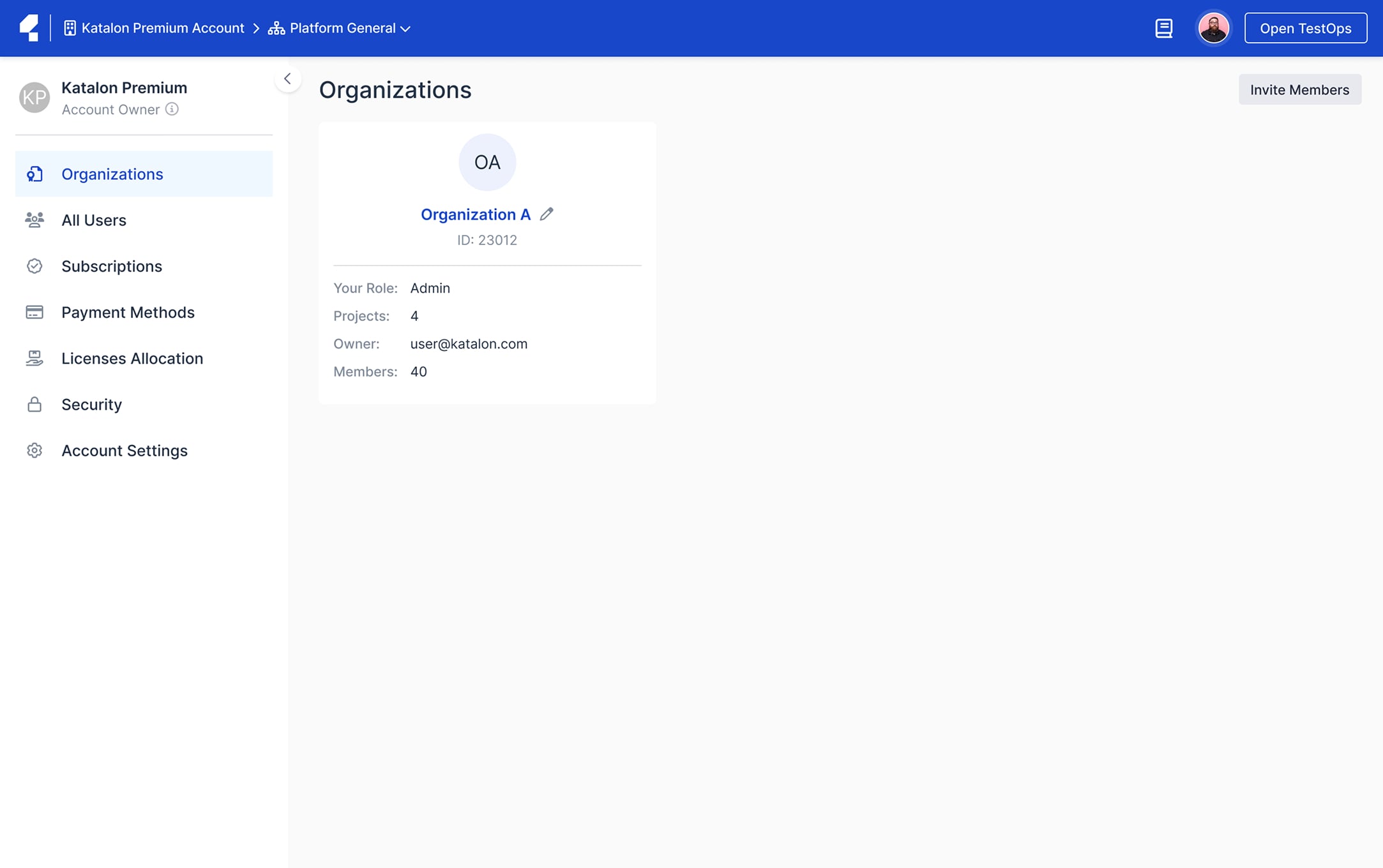Go to All Users

point(144,220)
